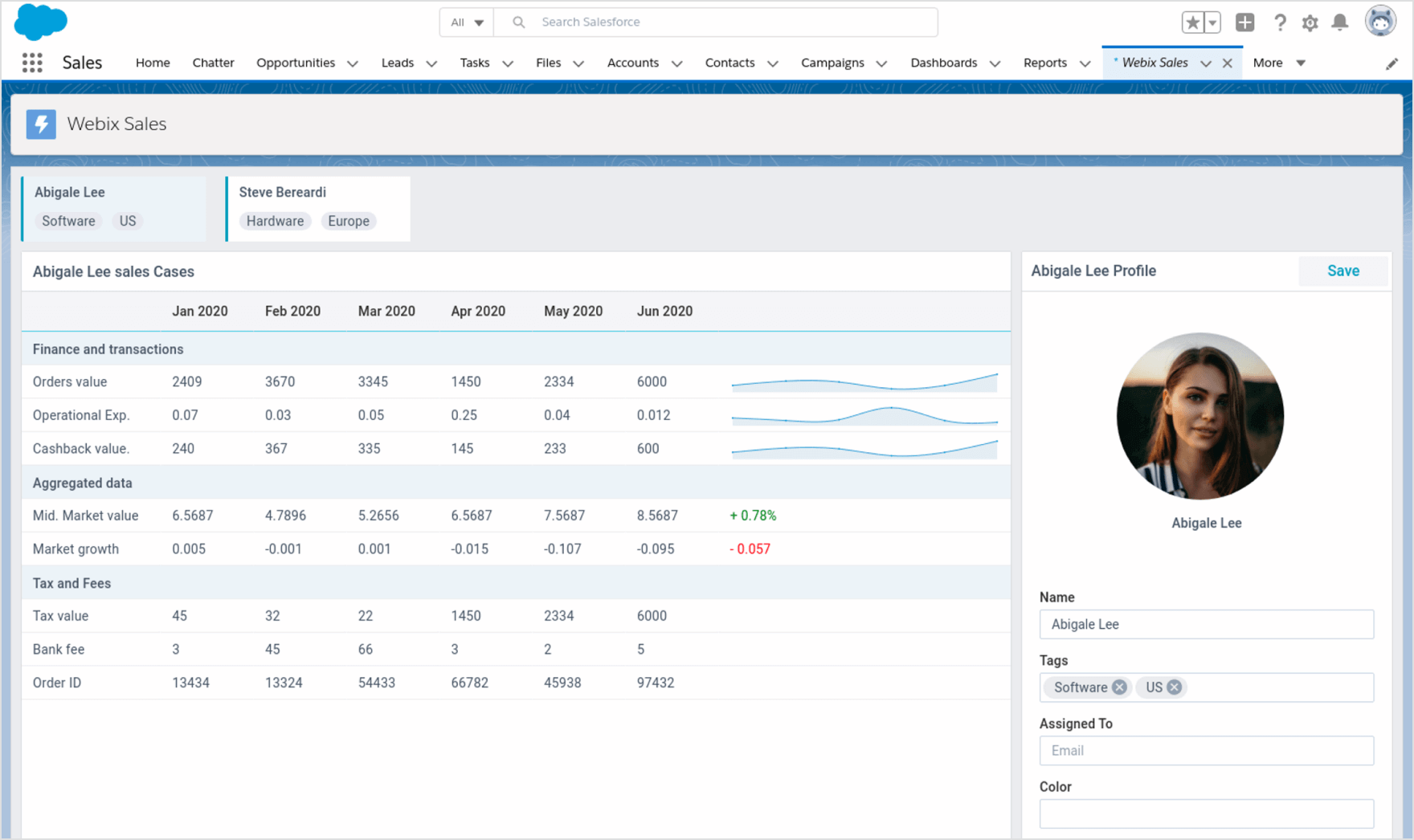
Task: Open the Accounts tab
Action: coord(633,63)
